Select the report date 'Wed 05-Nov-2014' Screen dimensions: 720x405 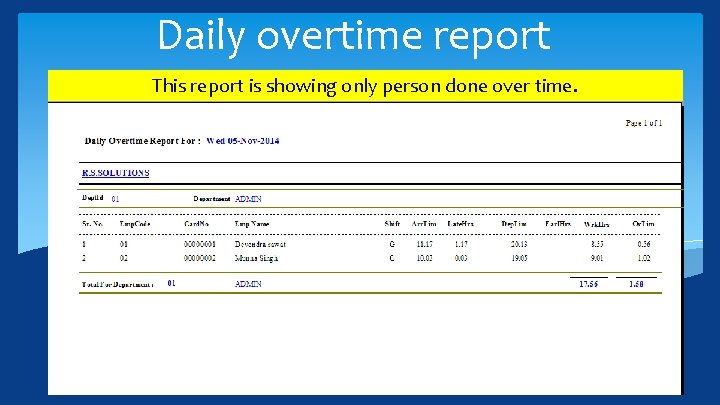click(x=243, y=141)
